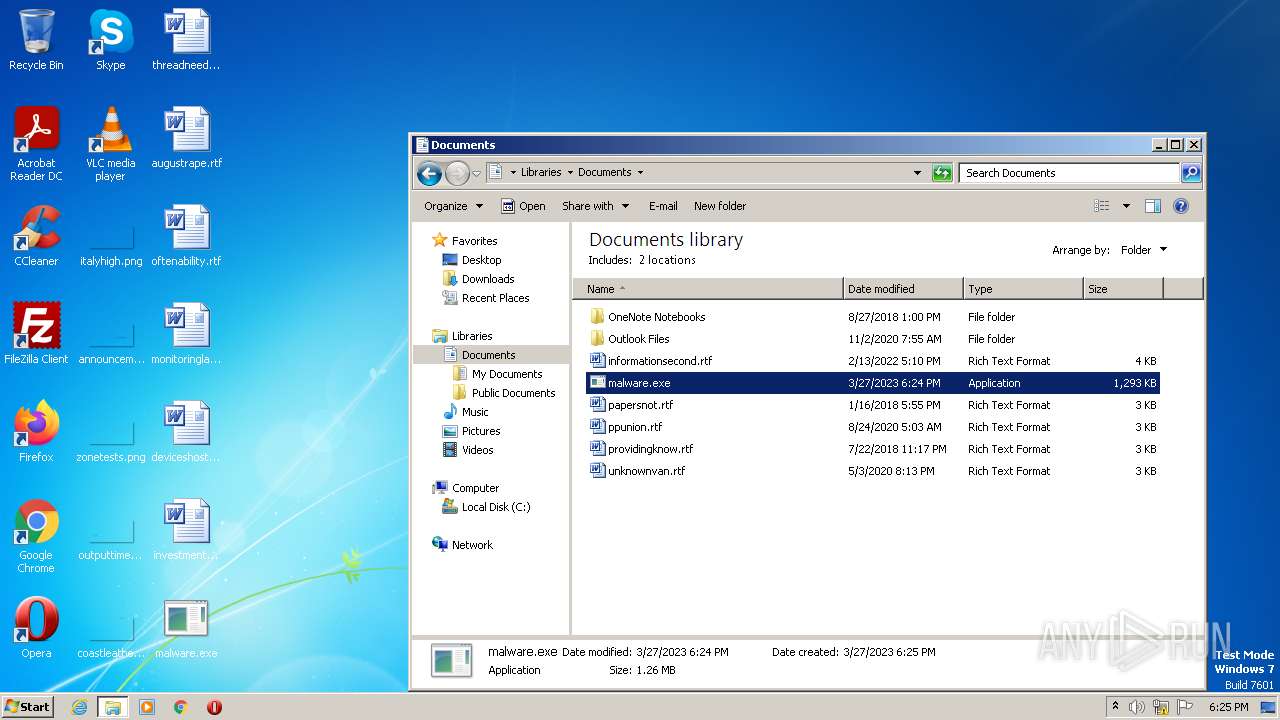Click the Explorer Back arrow button
Image resolution: width=1280 pixels, height=720 pixels.
[430, 173]
